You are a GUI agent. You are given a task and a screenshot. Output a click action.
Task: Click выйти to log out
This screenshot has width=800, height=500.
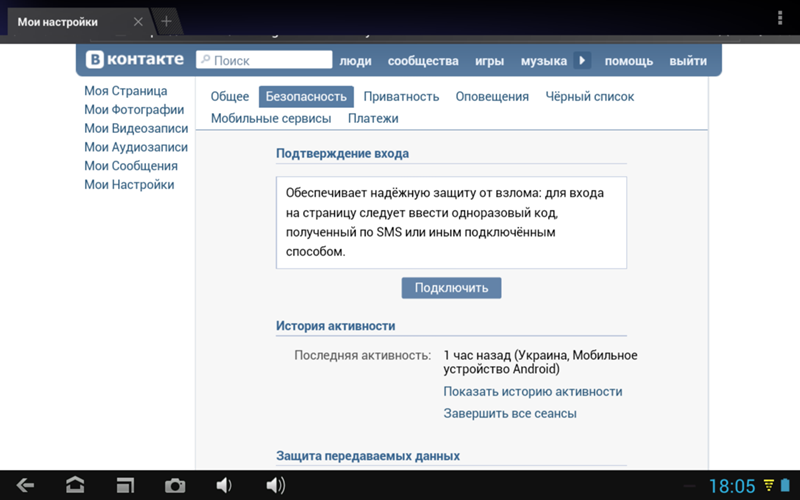click(688, 61)
